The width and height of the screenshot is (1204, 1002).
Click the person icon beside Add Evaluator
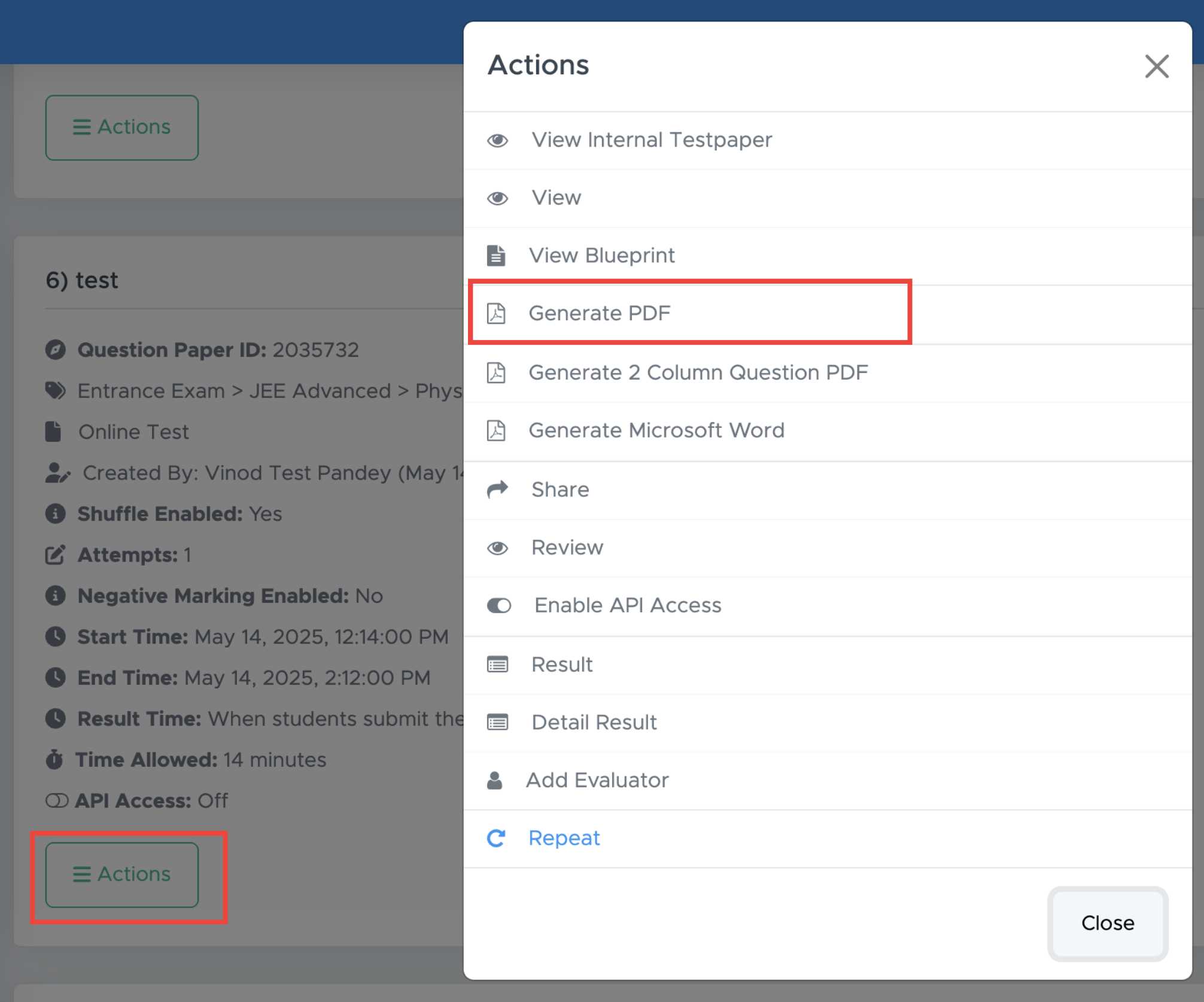tap(495, 781)
